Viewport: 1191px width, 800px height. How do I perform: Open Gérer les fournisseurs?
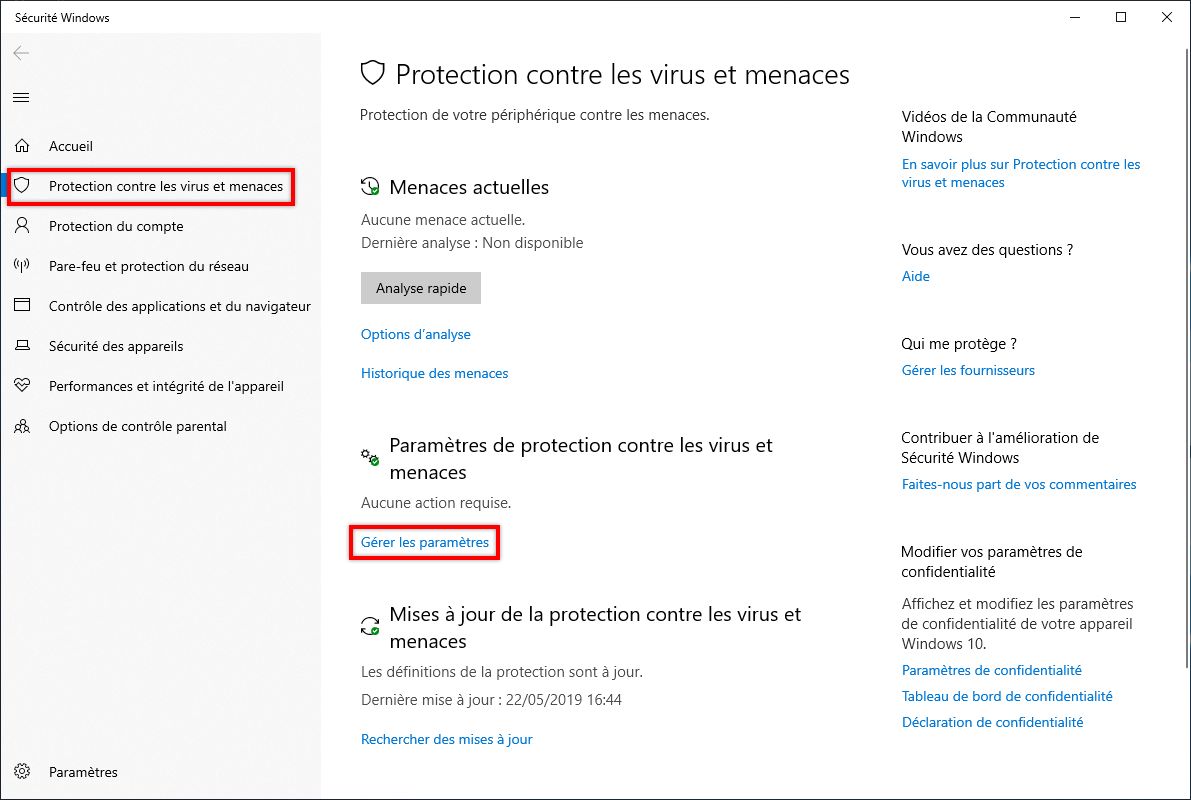click(x=967, y=370)
